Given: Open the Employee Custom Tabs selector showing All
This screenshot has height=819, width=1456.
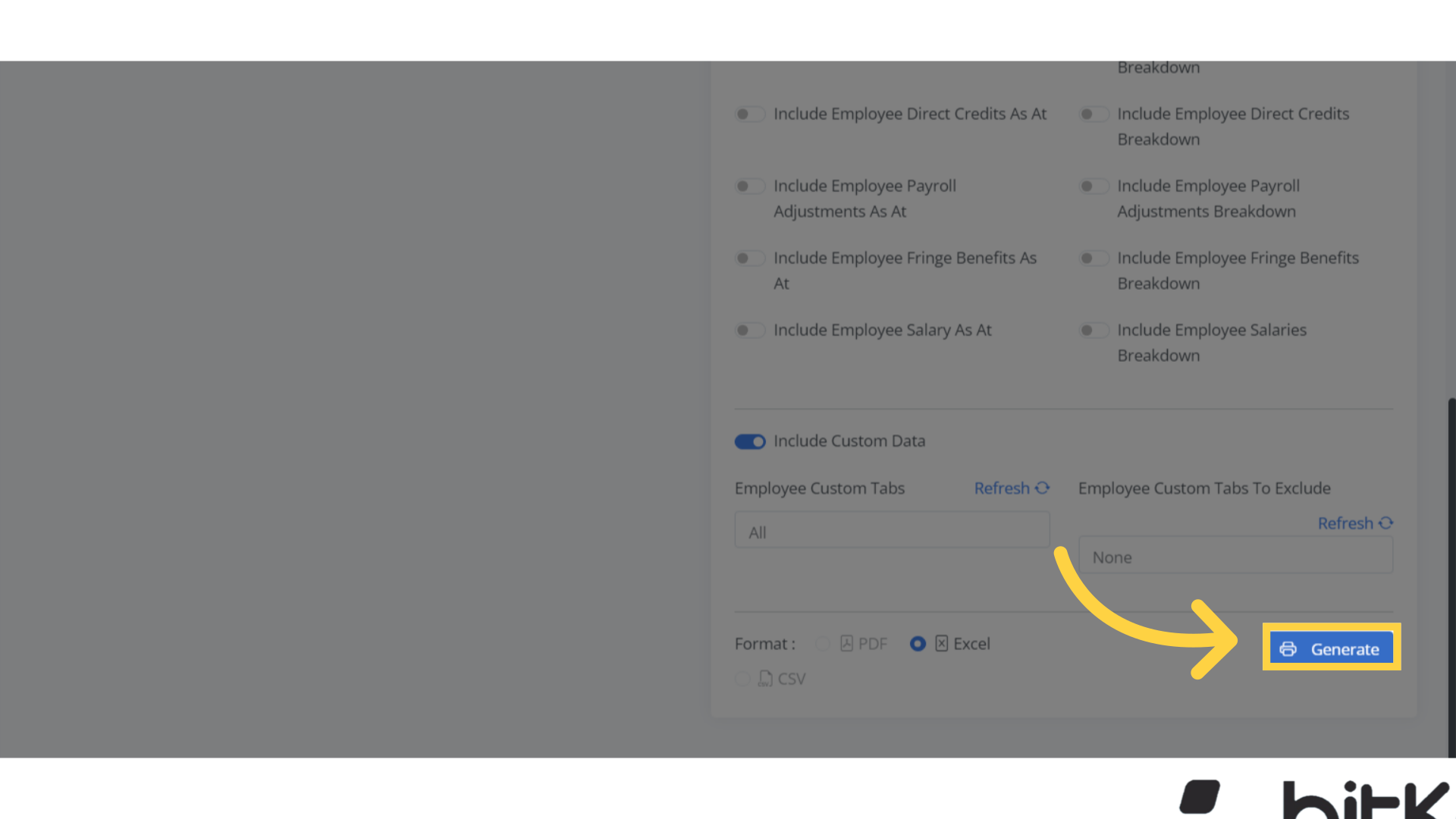Looking at the screenshot, I should click(x=892, y=530).
